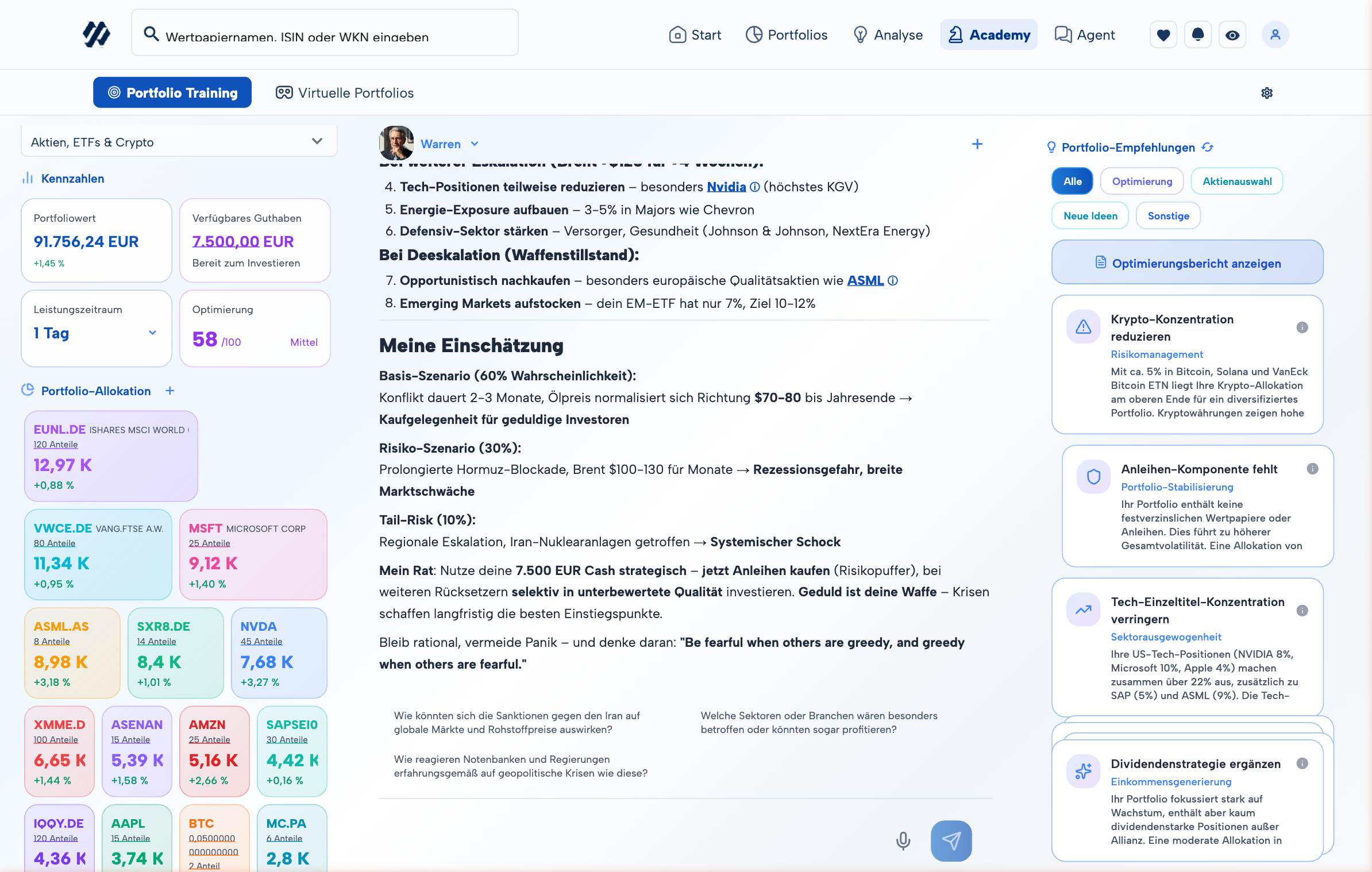Click Optimierungsbericht anzeigen button
This screenshot has width=1372, height=872.
point(1187,263)
